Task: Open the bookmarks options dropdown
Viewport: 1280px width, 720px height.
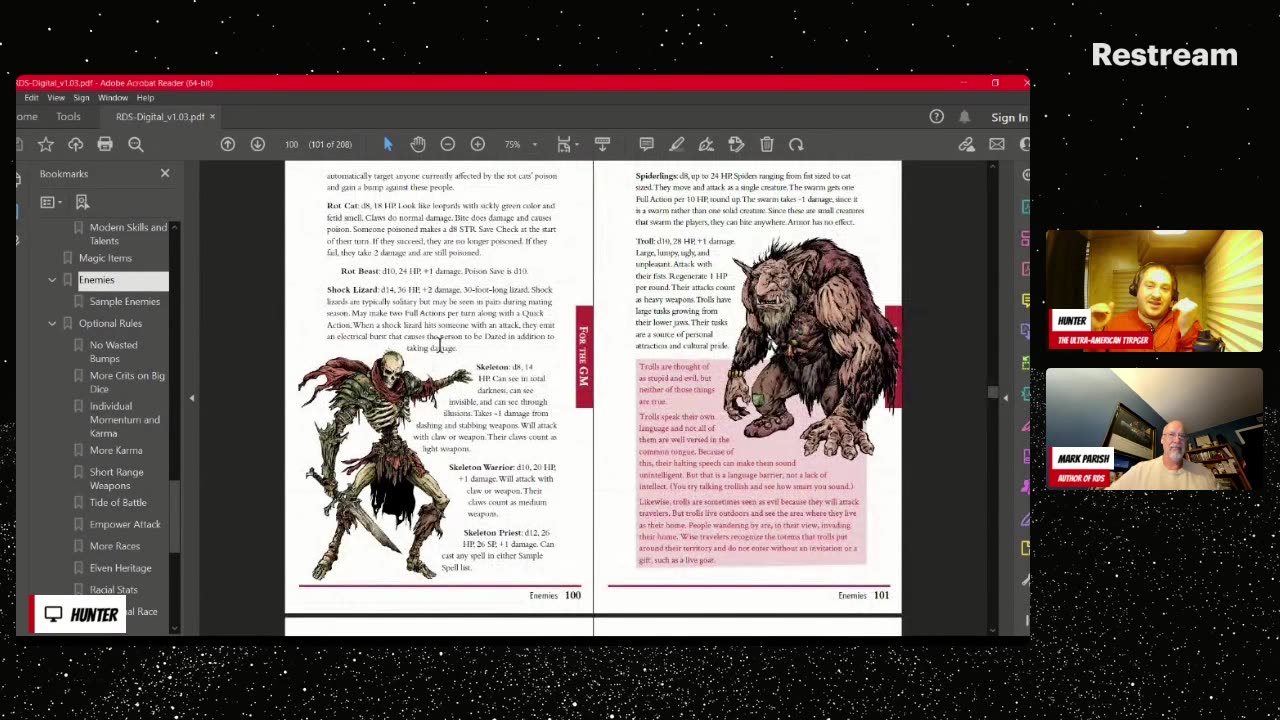Action: (x=50, y=202)
